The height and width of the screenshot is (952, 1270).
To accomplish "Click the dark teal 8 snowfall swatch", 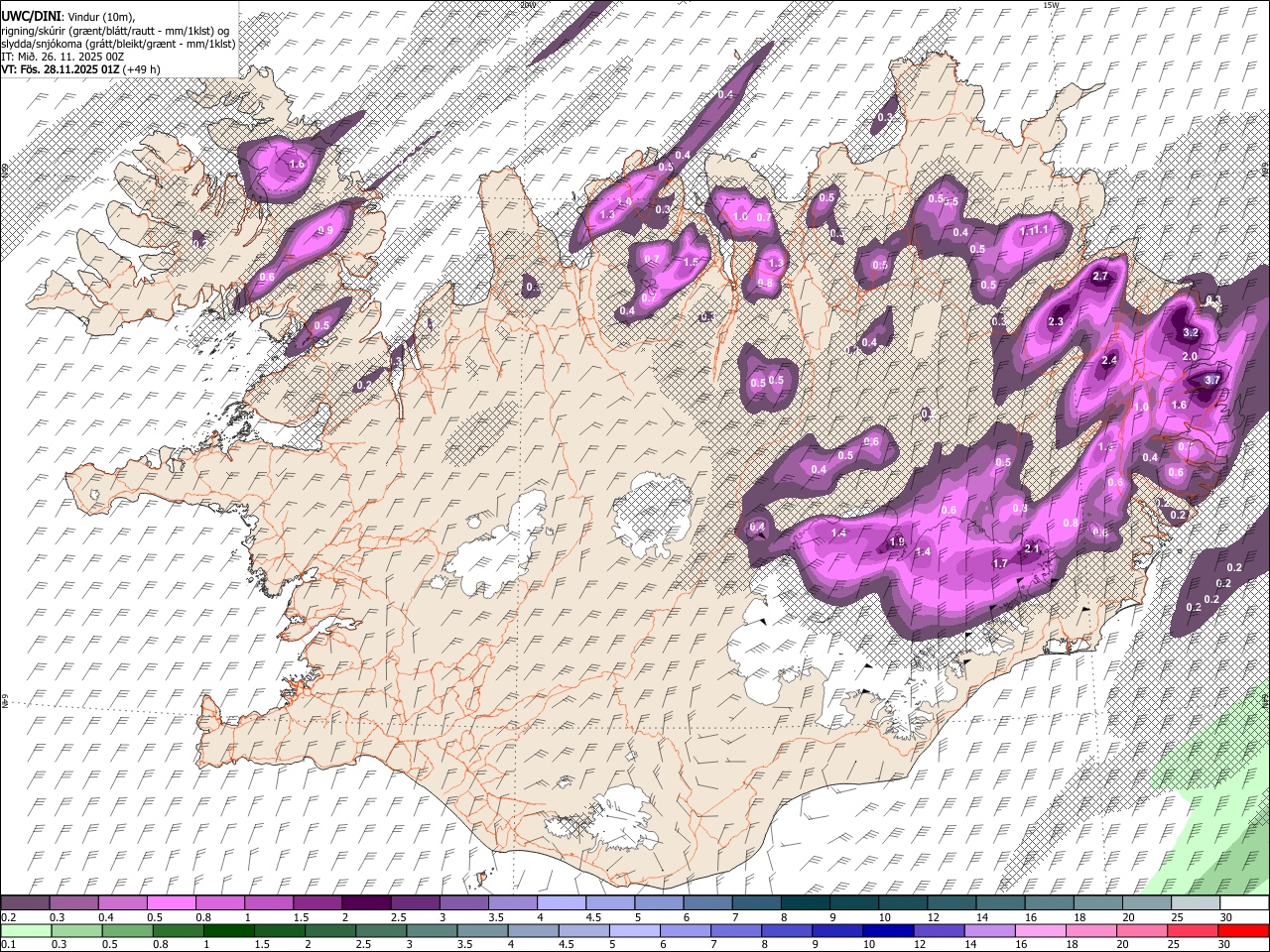I will coord(805,903).
